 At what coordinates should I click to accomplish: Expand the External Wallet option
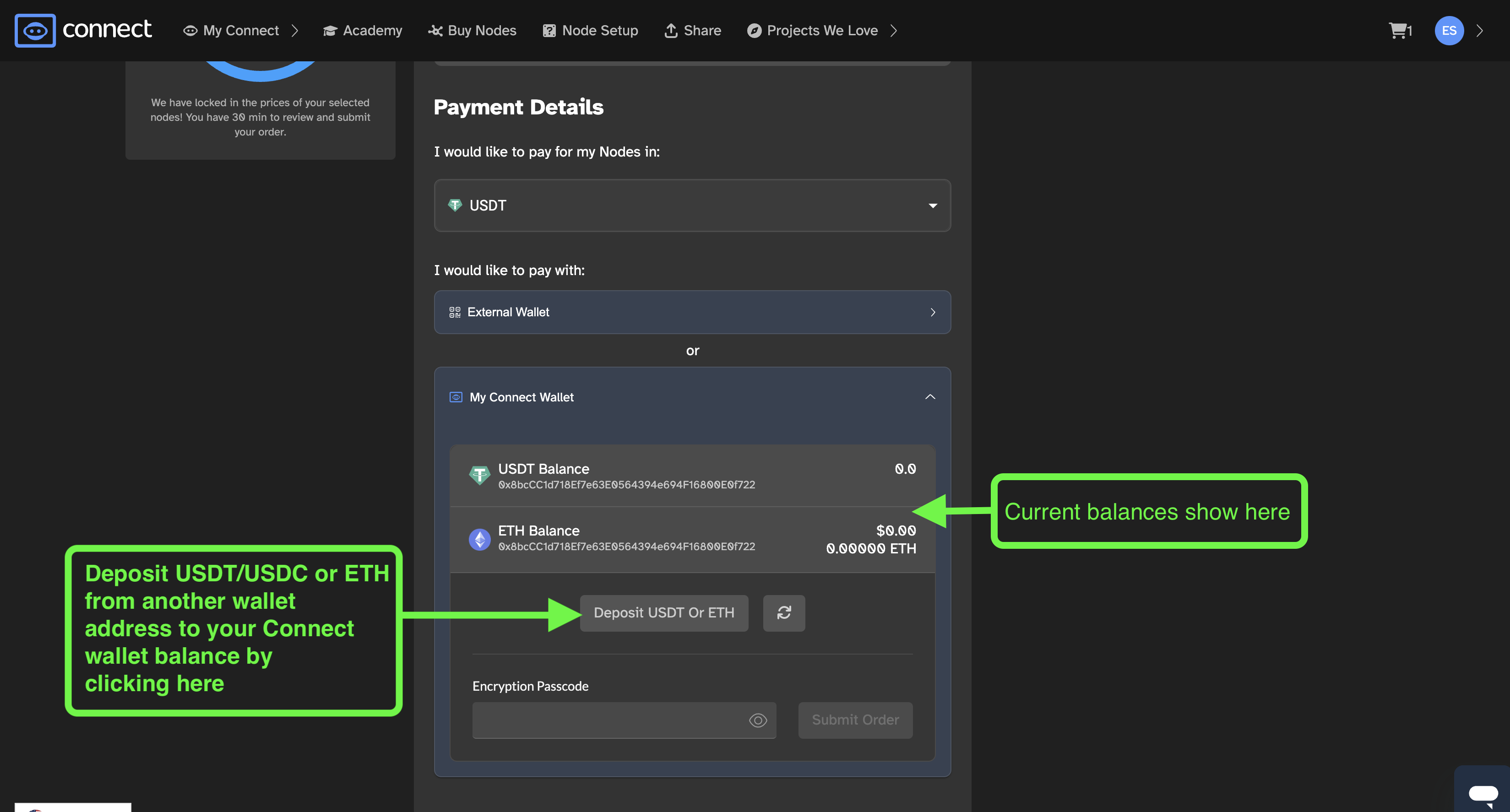(692, 312)
